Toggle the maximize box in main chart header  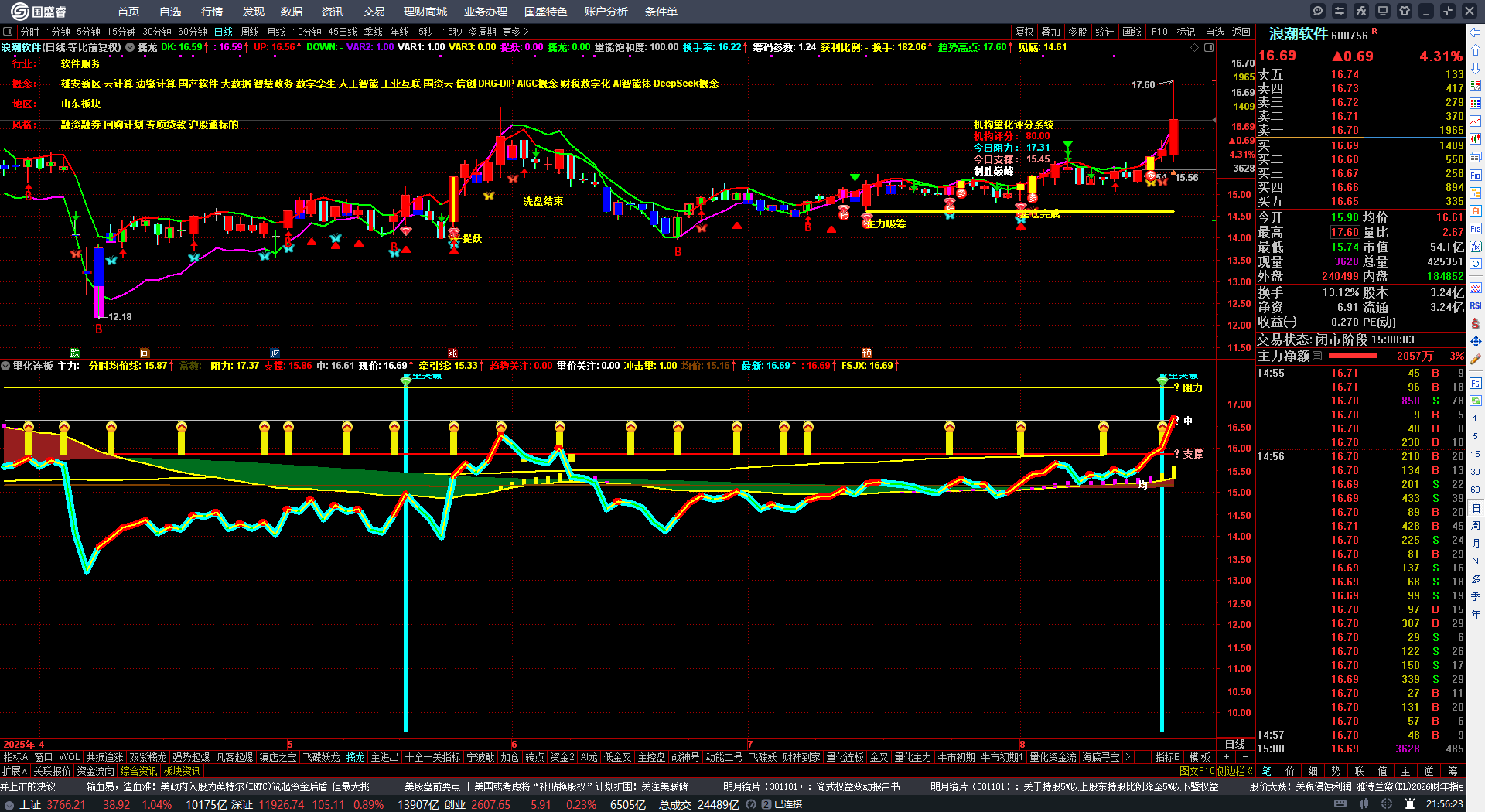tap(1209, 47)
